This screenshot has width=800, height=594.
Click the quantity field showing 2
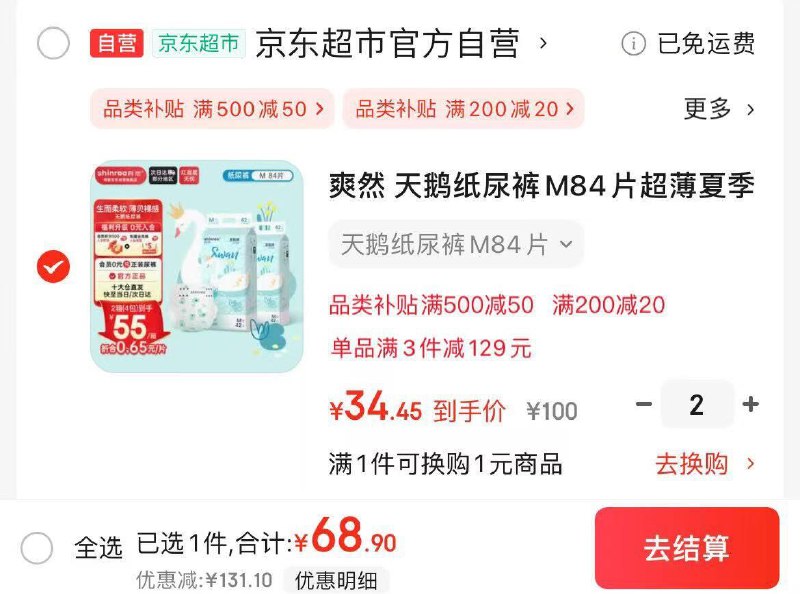(697, 405)
